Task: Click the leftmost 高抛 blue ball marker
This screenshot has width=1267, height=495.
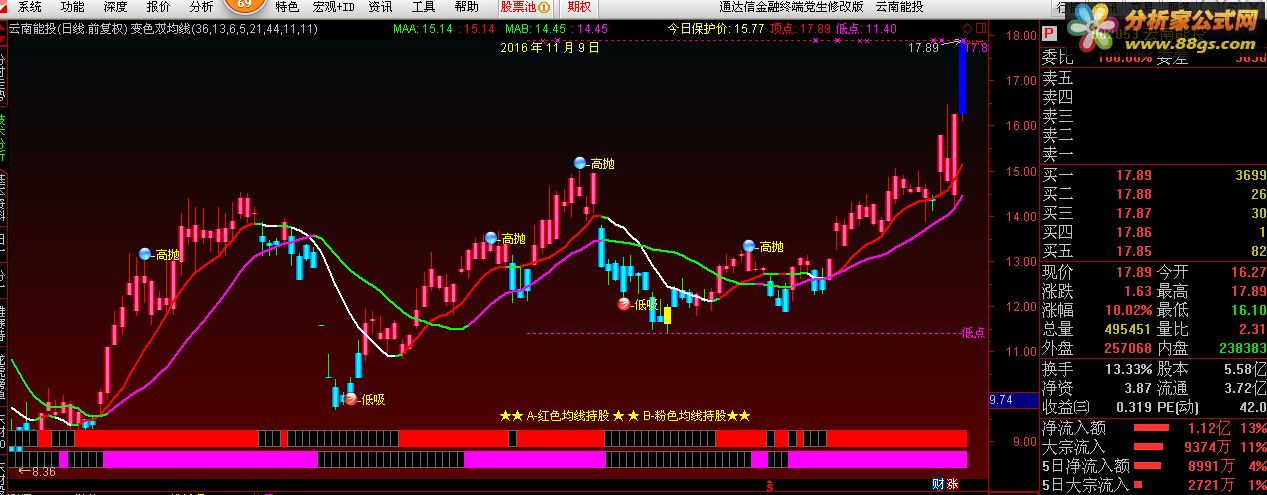Action: (146, 254)
